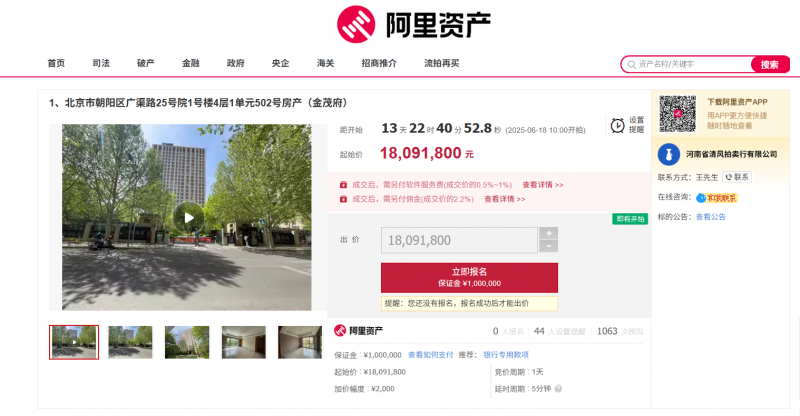Select fifth thumbnail showing dark interior
The image size is (800, 416).
(300, 342)
